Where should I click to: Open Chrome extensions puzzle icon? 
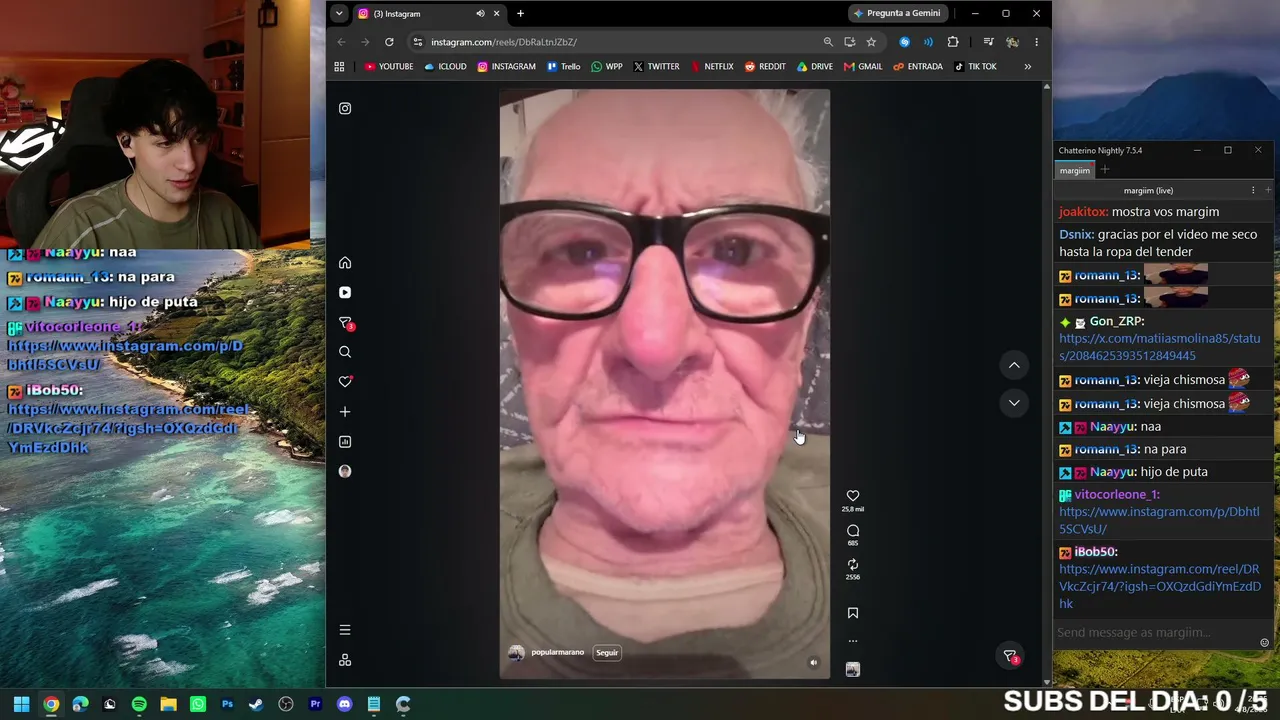tap(953, 42)
